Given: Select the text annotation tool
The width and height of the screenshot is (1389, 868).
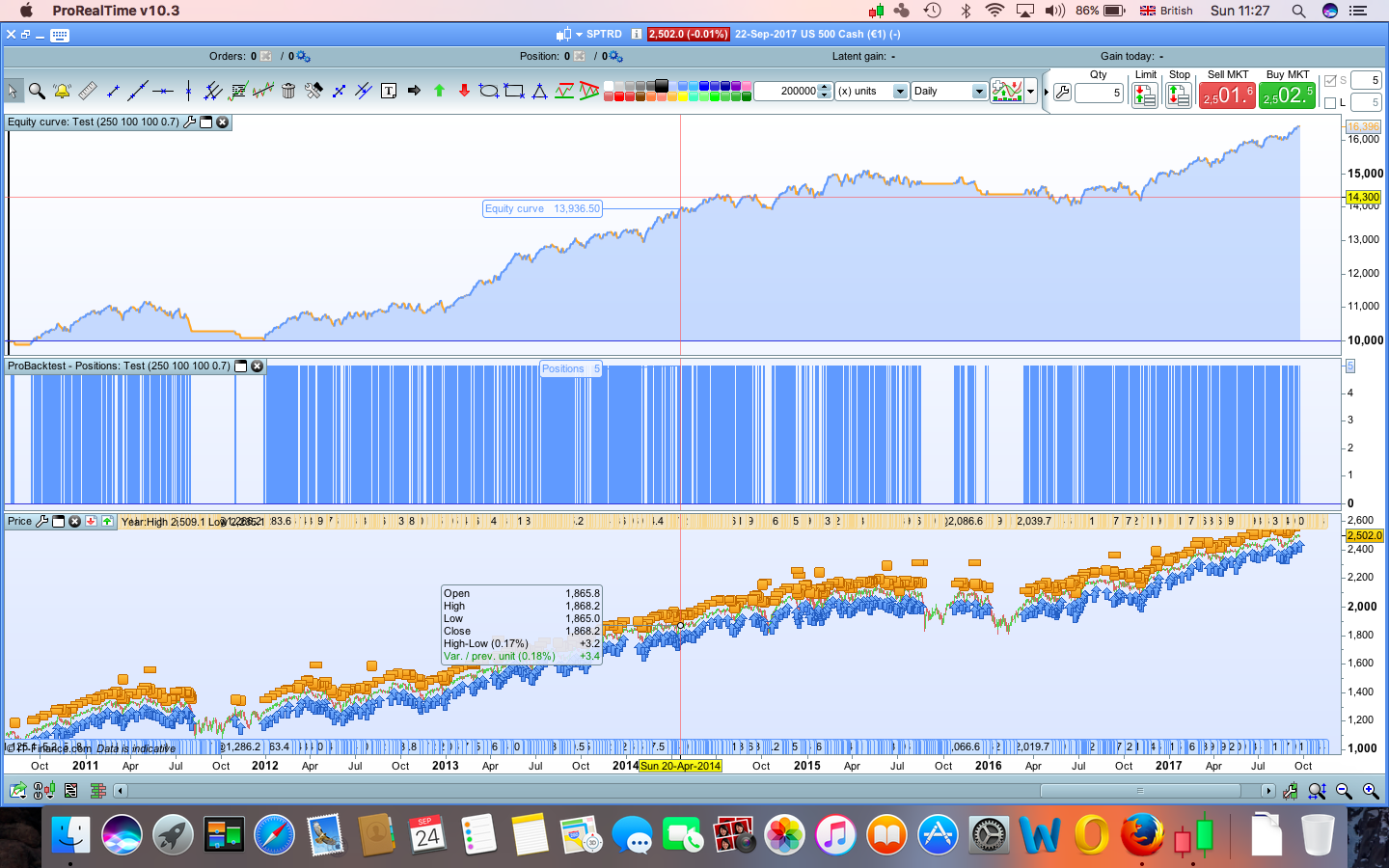Looking at the screenshot, I should pos(389,91).
